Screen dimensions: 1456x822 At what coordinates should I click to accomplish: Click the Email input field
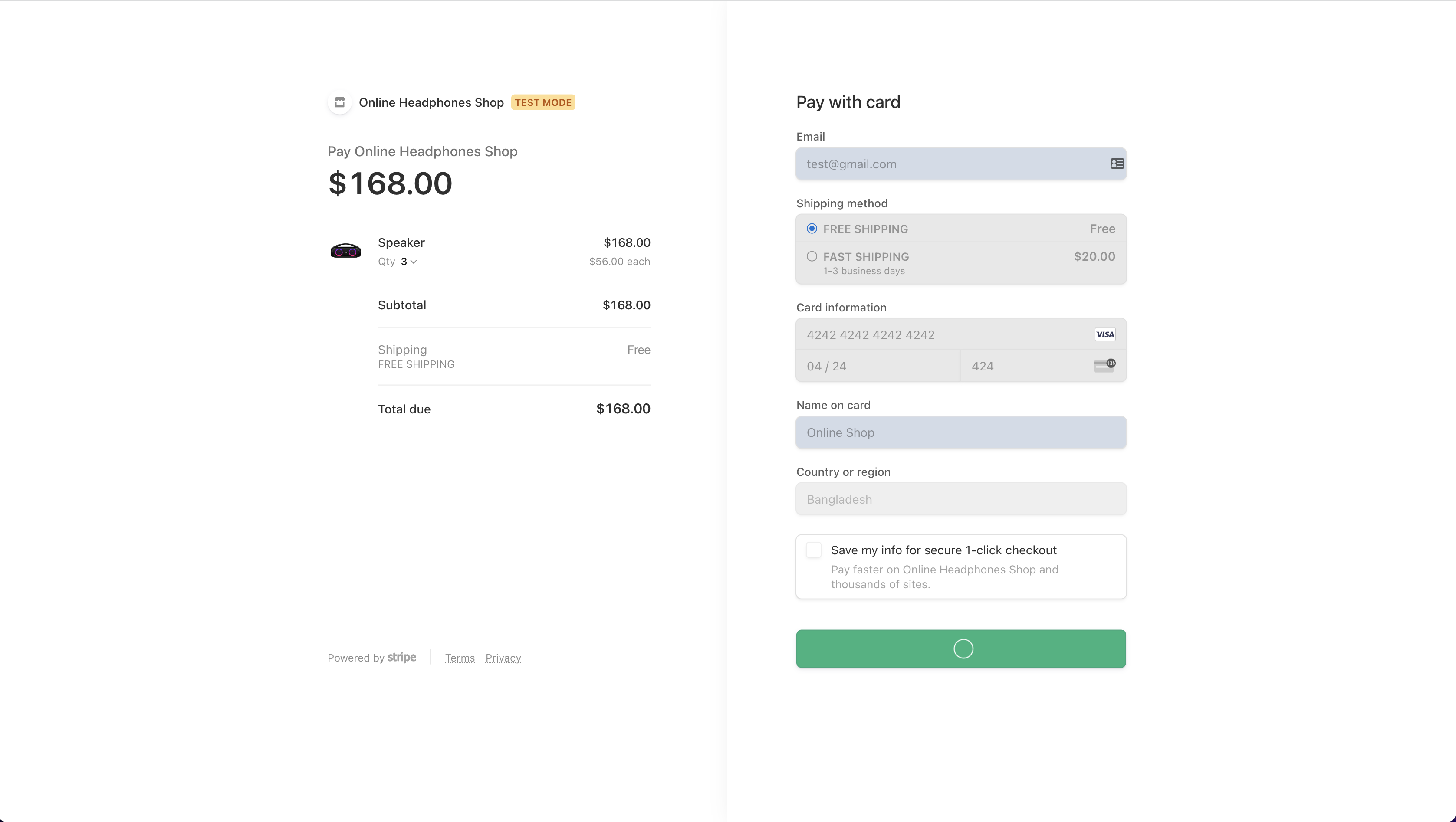(x=950, y=164)
